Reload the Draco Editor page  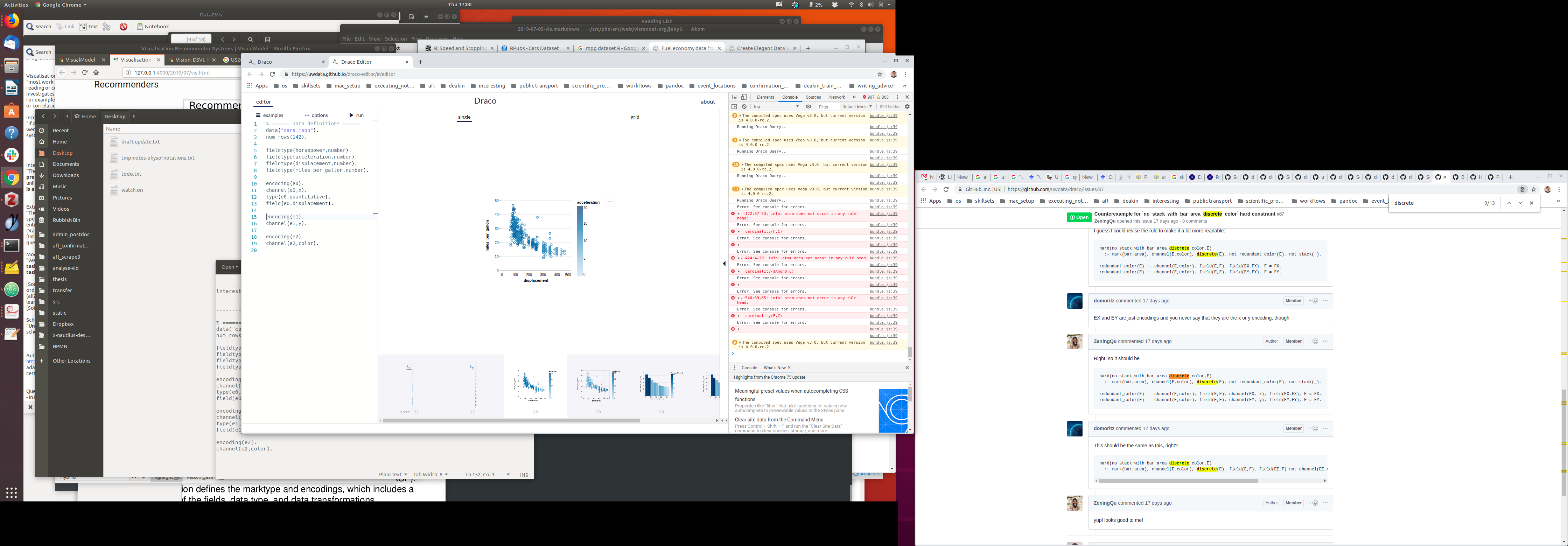click(272, 74)
